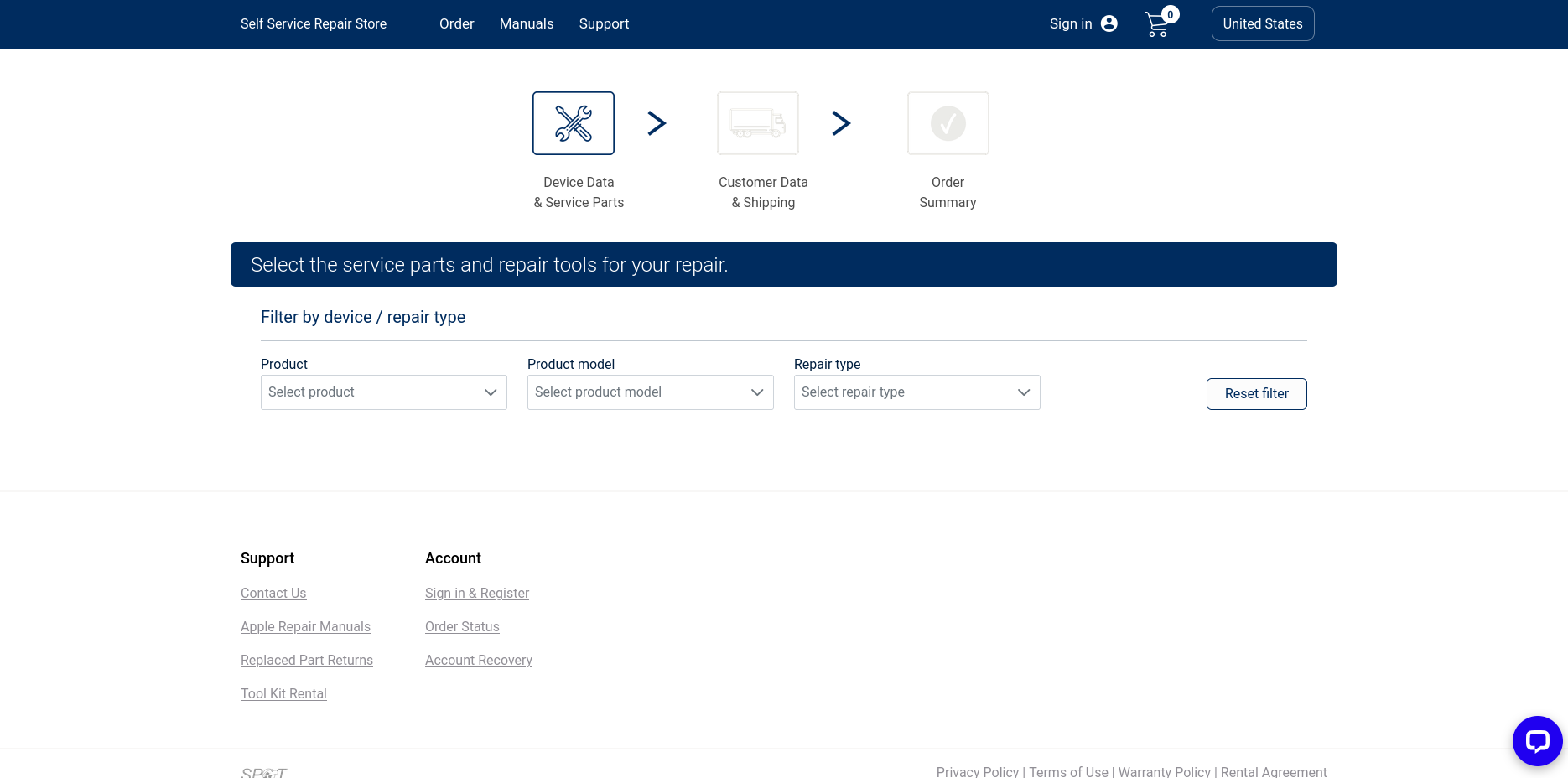1568x778 pixels.
Task: Click the Order Status footer link
Action: [462, 626]
